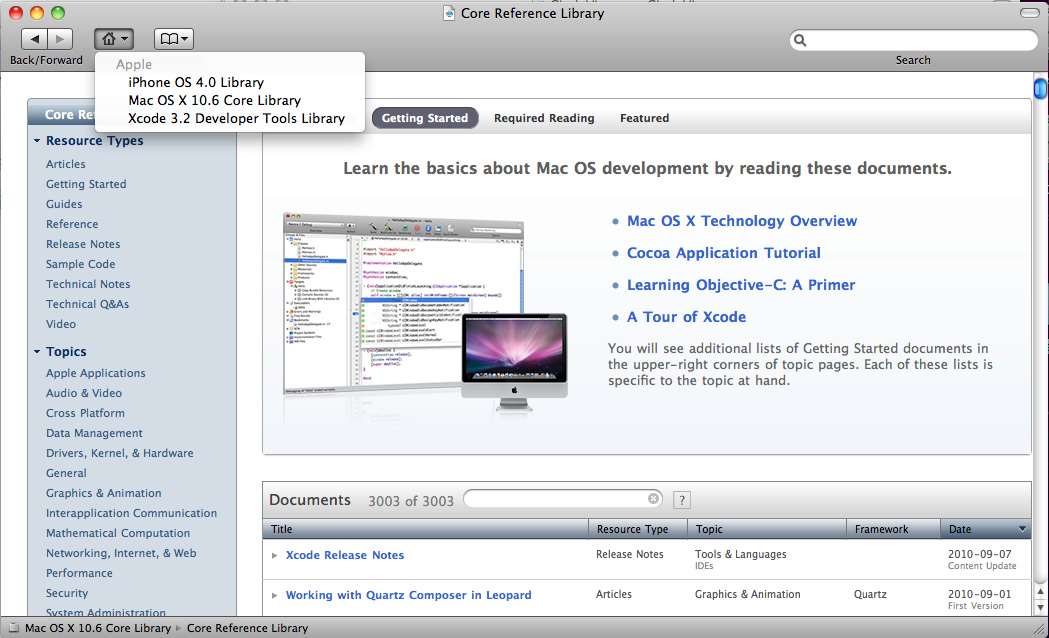Viewport: 1049px width, 638px height.
Task: Click the magnifying glass in the Search field
Action: pyautogui.click(x=800, y=41)
